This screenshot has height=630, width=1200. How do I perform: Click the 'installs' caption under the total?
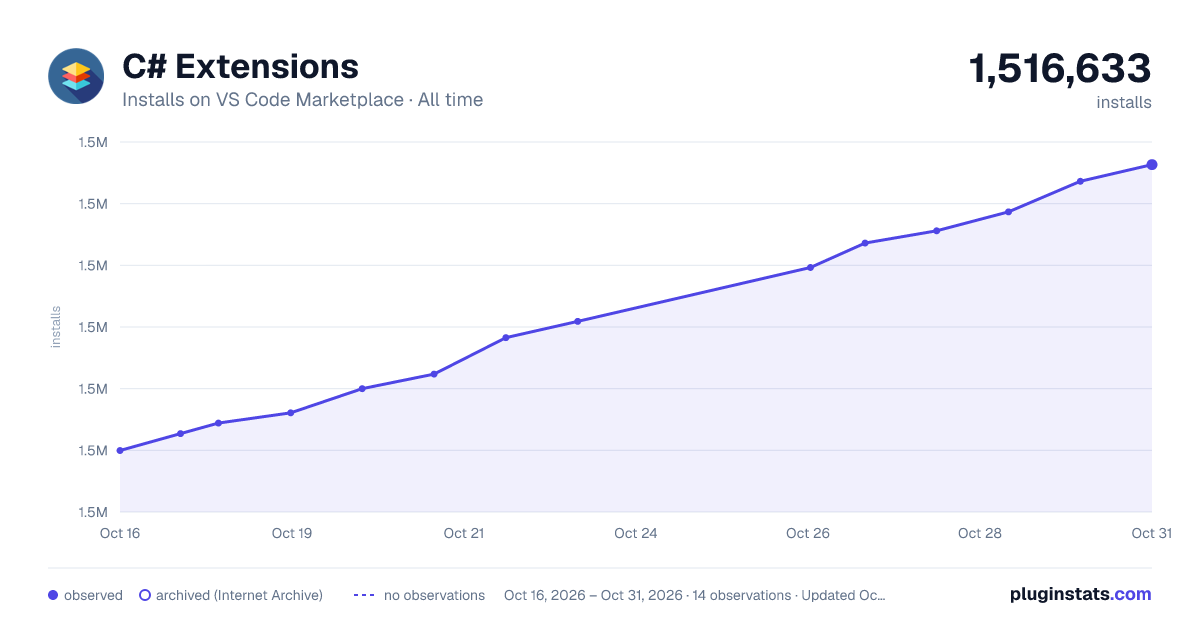click(1124, 102)
